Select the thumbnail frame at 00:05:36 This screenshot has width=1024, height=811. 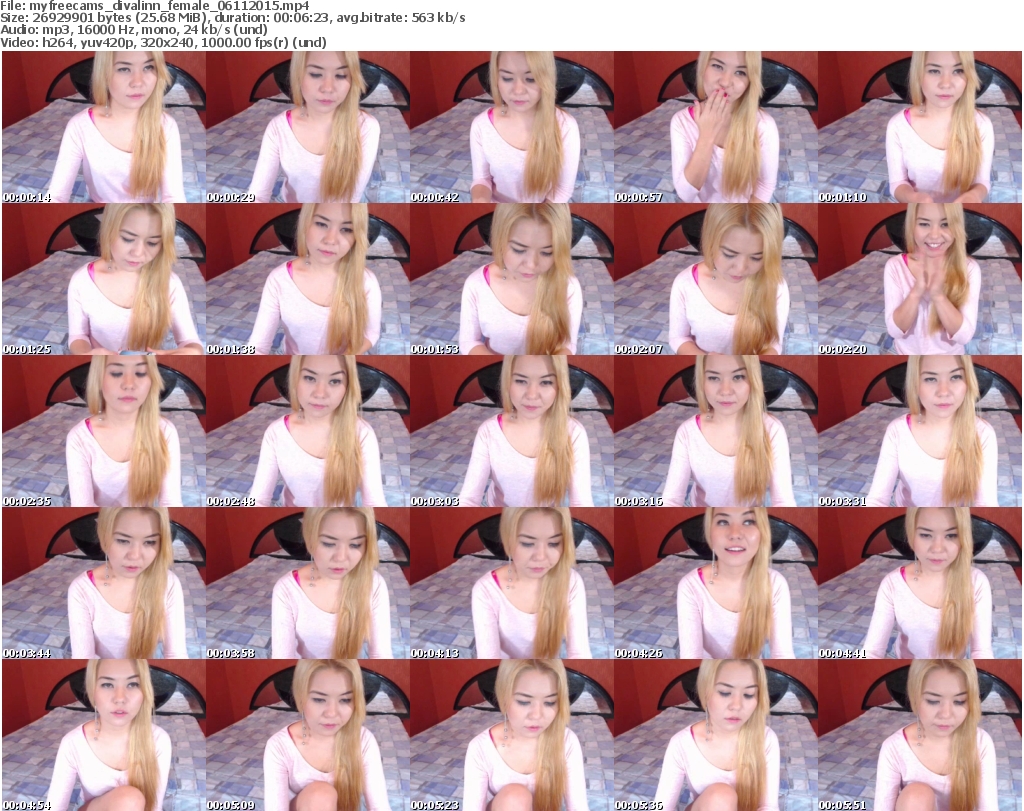[716, 735]
